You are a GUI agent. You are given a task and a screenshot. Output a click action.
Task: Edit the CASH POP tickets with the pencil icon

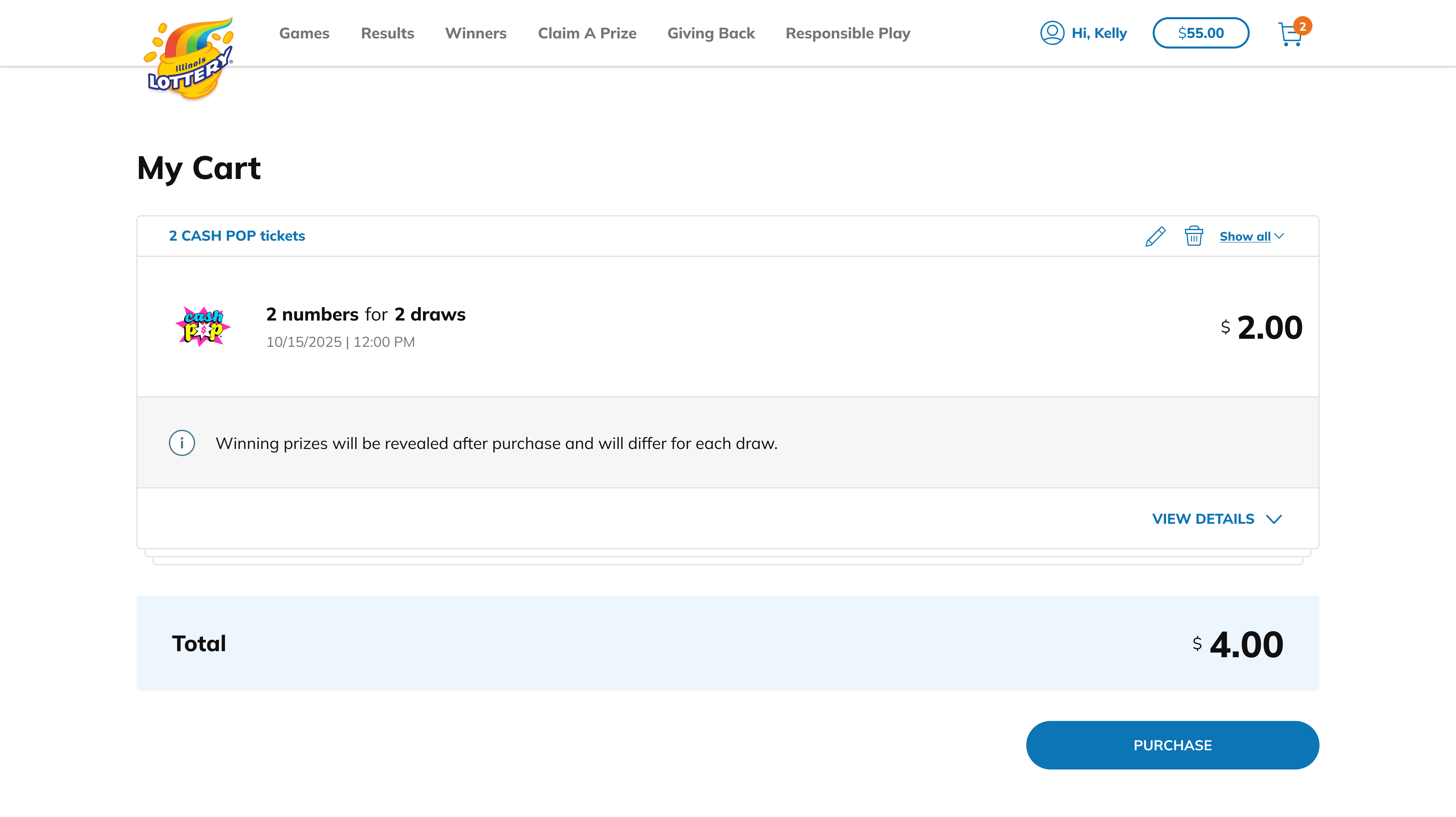[1155, 236]
